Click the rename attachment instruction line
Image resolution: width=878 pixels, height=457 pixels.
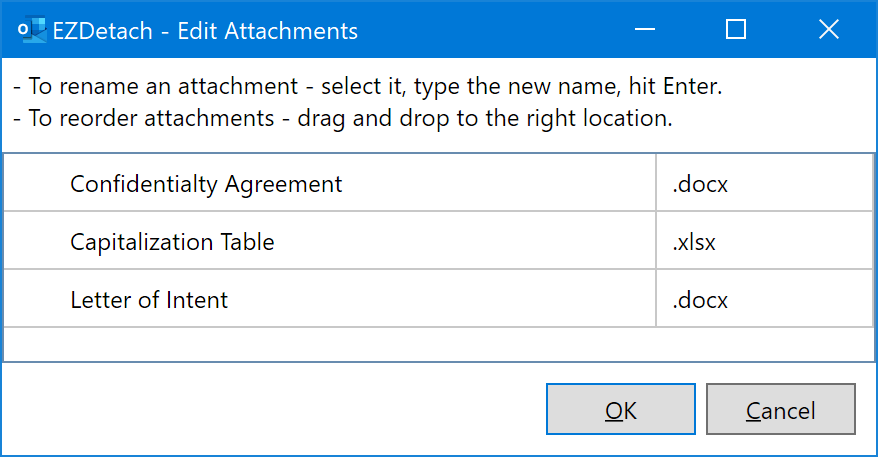point(367,86)
